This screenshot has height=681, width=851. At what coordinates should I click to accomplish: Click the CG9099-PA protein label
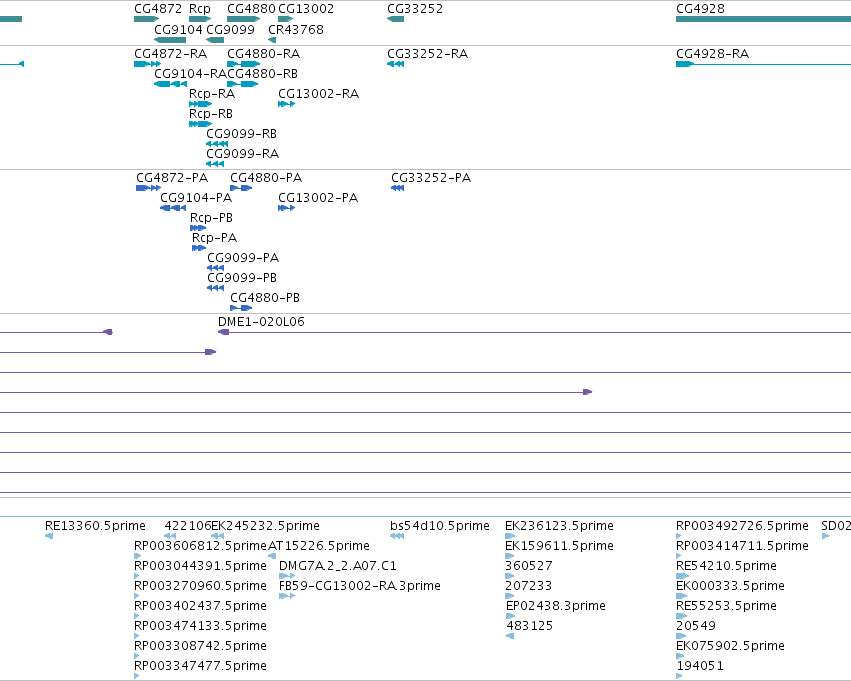[243, 258]
